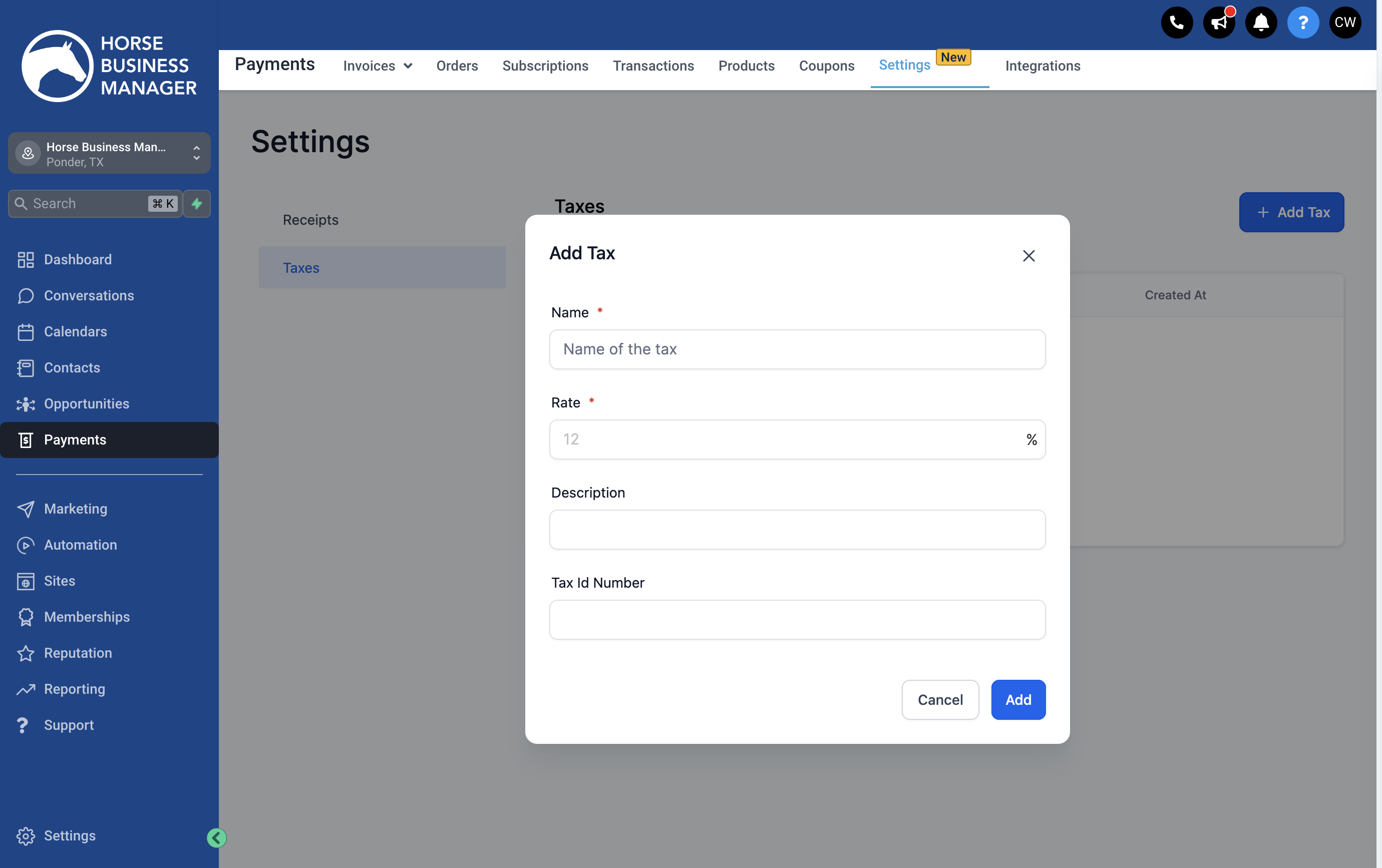Open Dashboard in the sidebar
Viewport: 1382px width, 868px height.
point(109,259)
